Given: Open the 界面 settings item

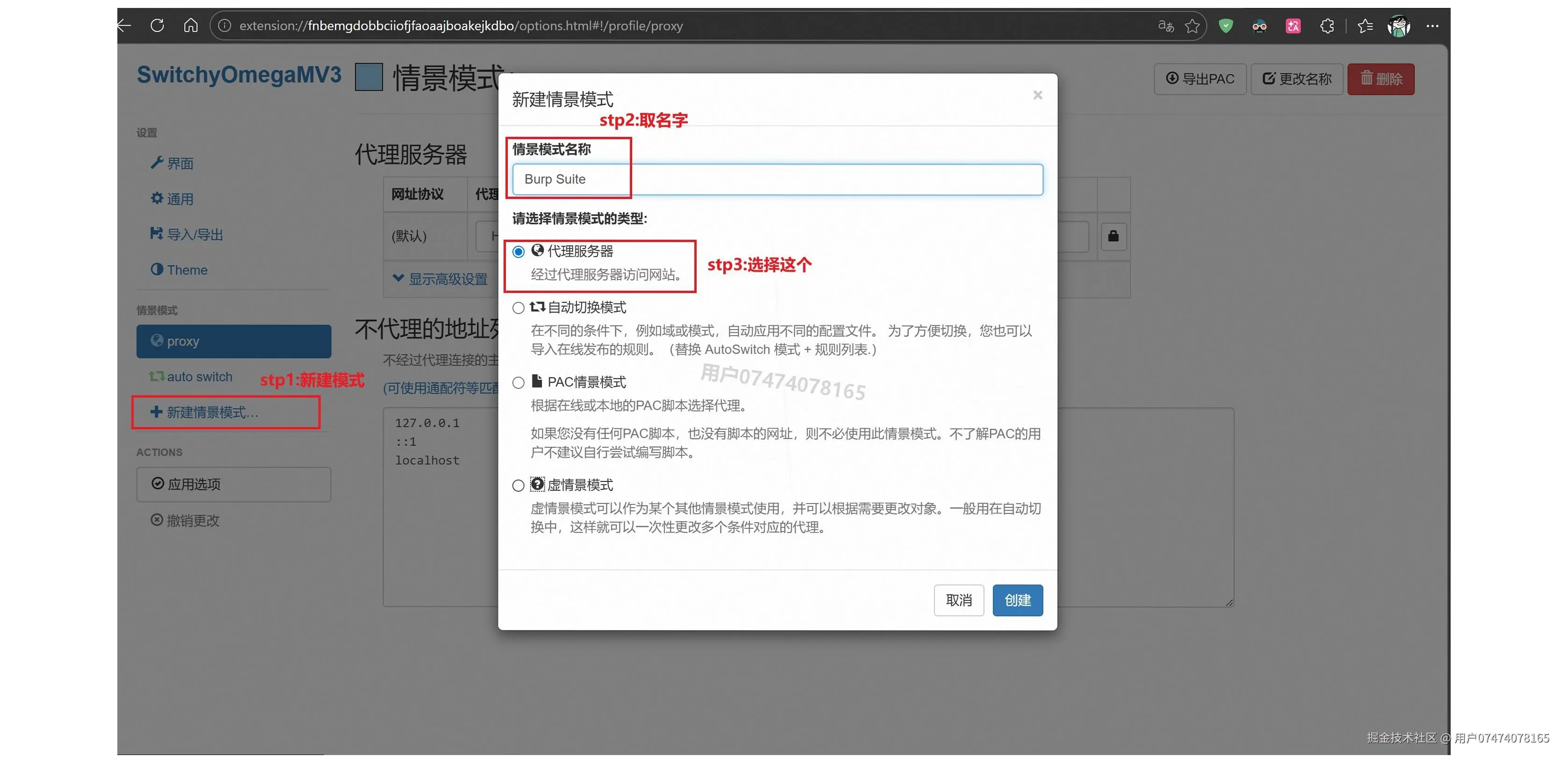Looking at the screenshot, I should click(172, 163).
